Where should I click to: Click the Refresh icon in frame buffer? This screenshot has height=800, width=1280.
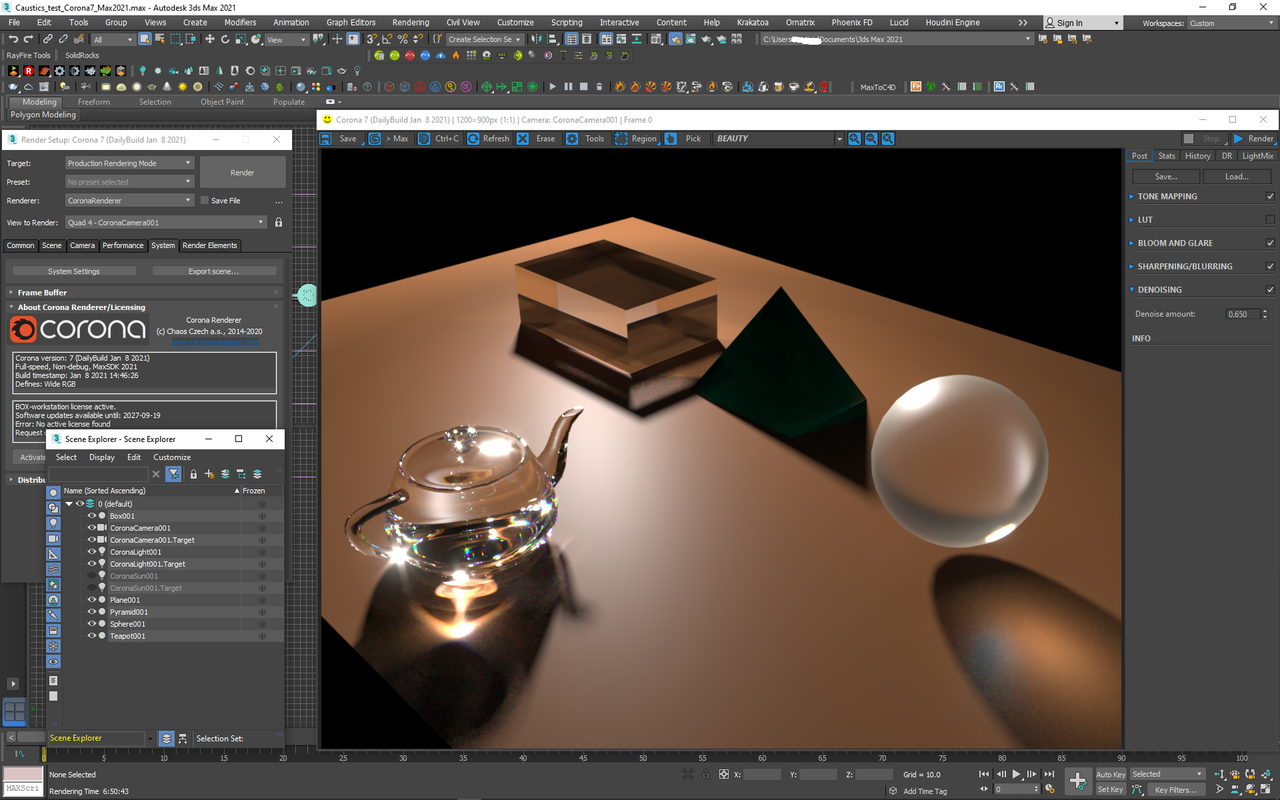(473, 139)
